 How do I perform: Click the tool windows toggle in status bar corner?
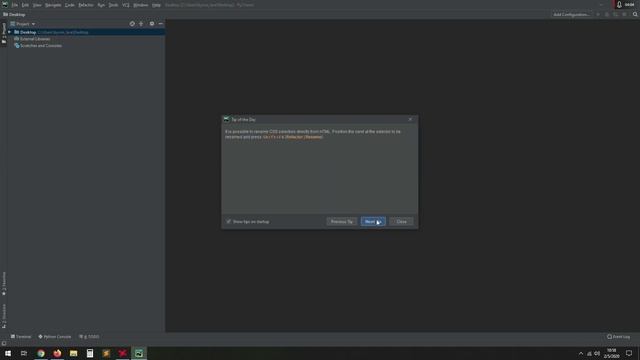[4, 343]
